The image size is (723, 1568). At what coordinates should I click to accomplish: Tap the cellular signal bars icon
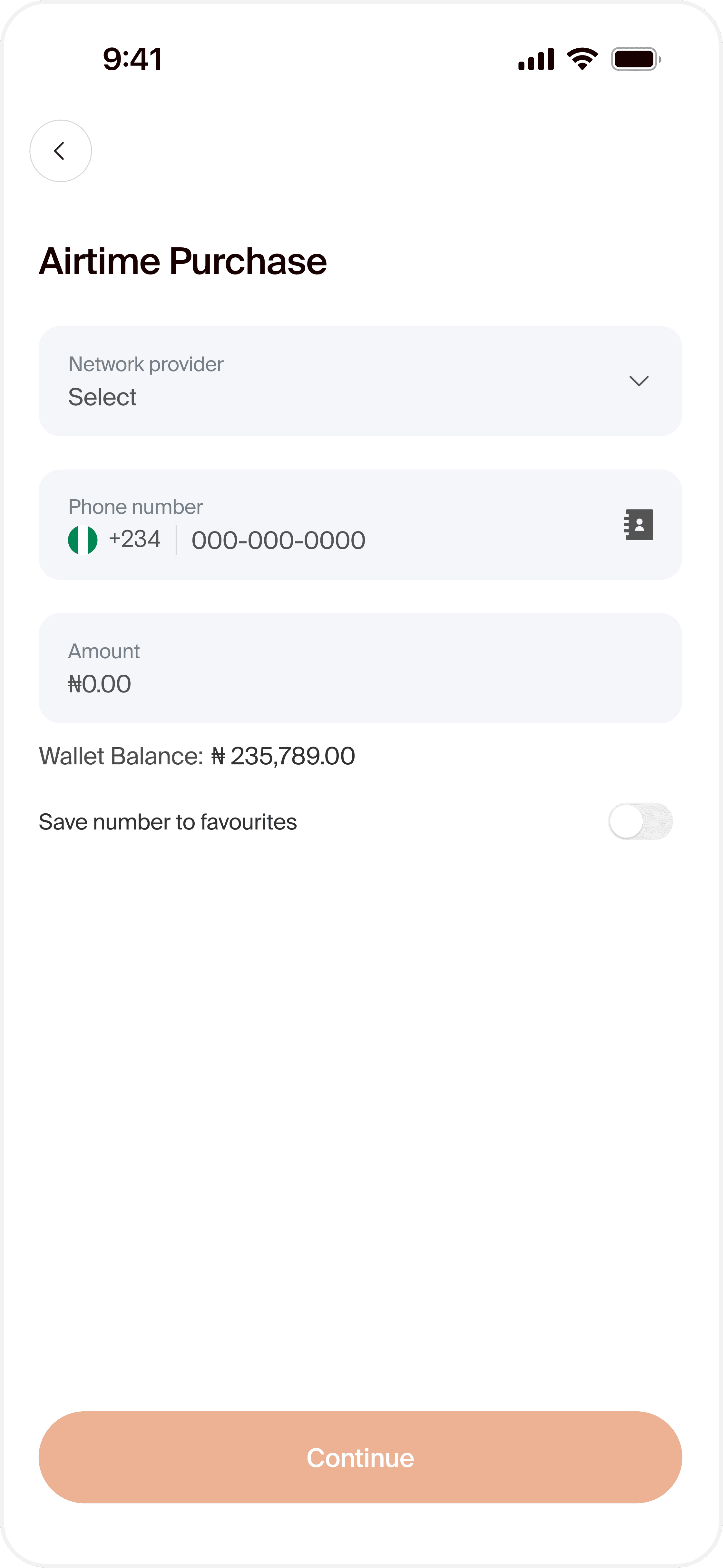point(536,59)
